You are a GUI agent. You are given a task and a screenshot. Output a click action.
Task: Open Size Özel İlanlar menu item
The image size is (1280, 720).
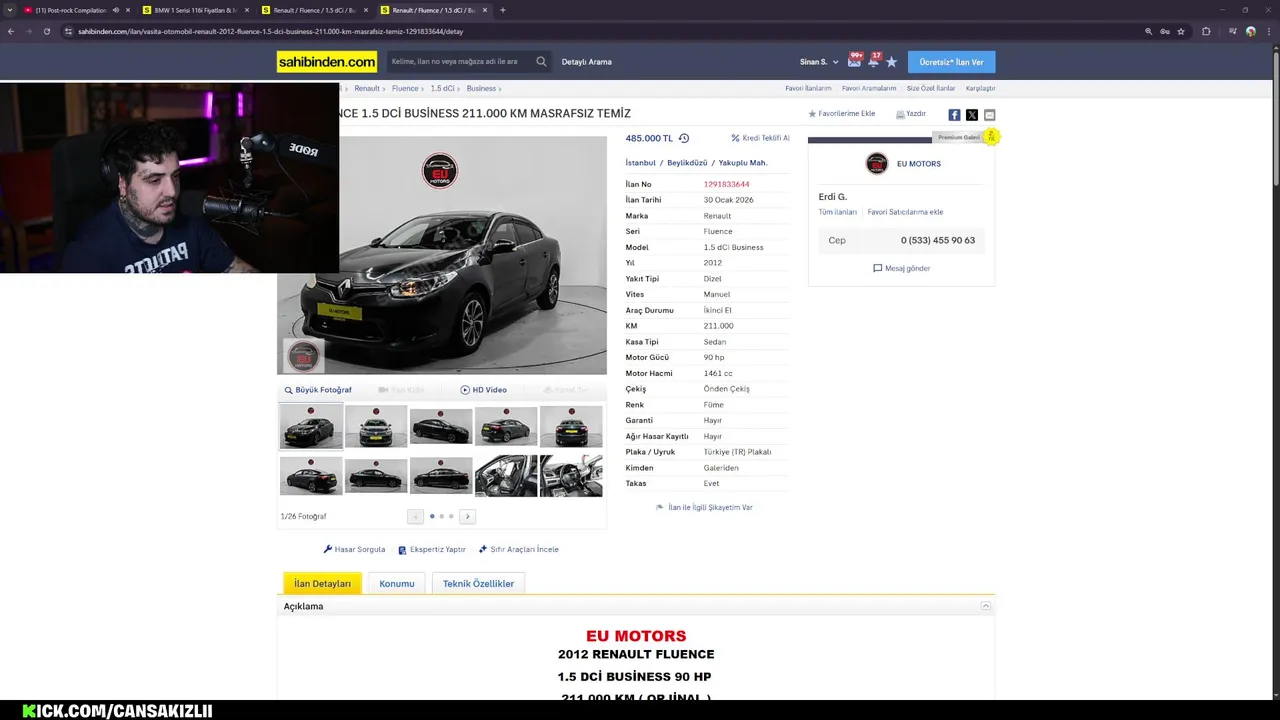[931, 88]
